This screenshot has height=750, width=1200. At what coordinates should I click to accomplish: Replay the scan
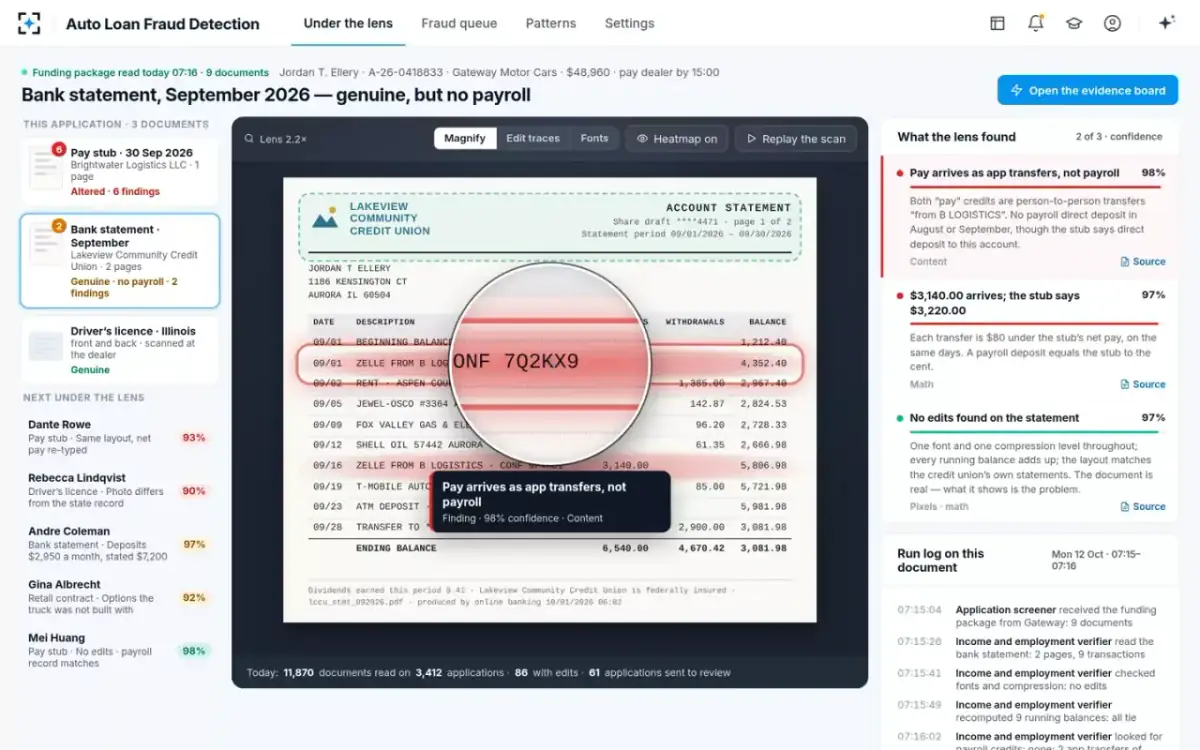(796, 139)
